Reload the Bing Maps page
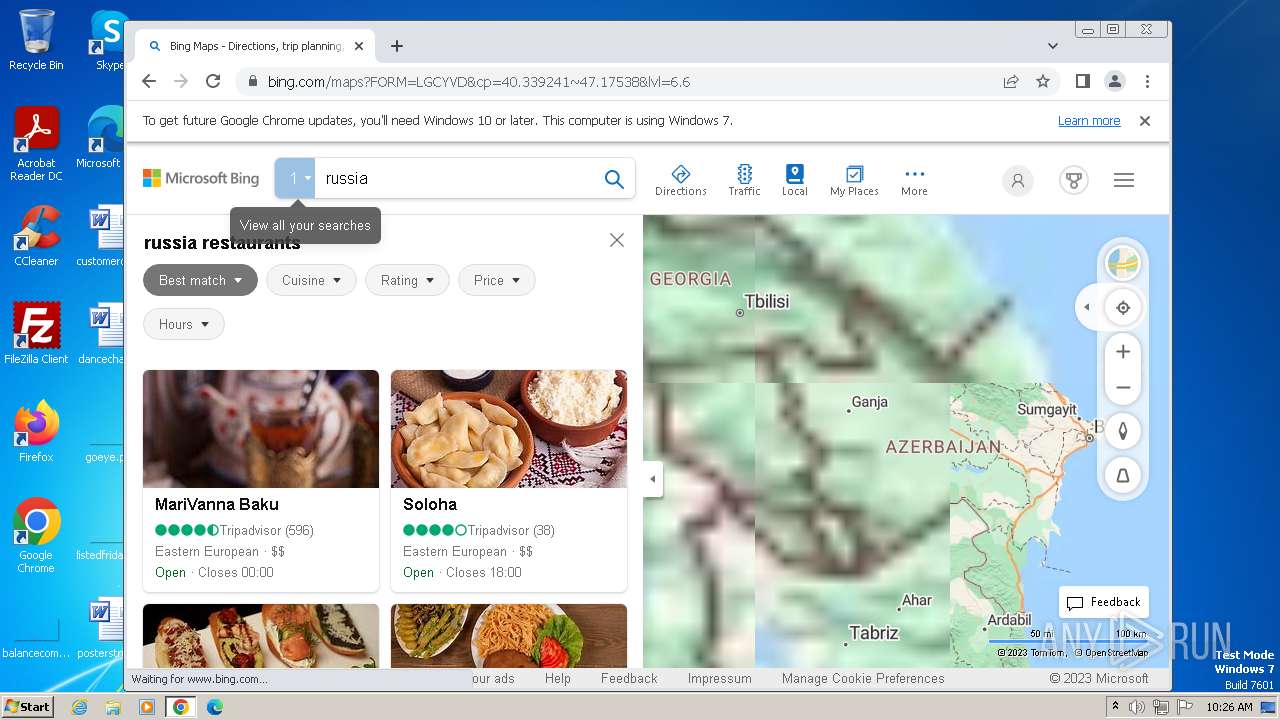Screen dimensions: 1280x720 click(x=213, y=82)
